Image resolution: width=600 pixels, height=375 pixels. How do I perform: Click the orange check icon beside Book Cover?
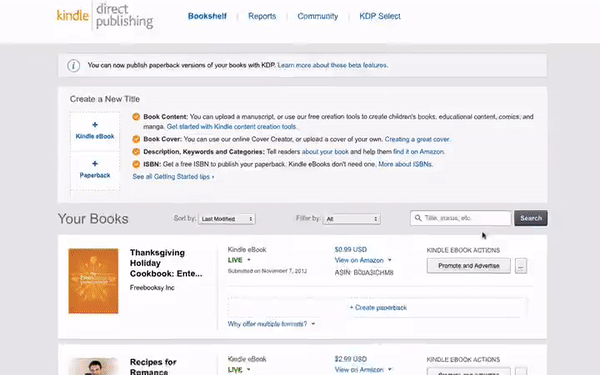136,139
